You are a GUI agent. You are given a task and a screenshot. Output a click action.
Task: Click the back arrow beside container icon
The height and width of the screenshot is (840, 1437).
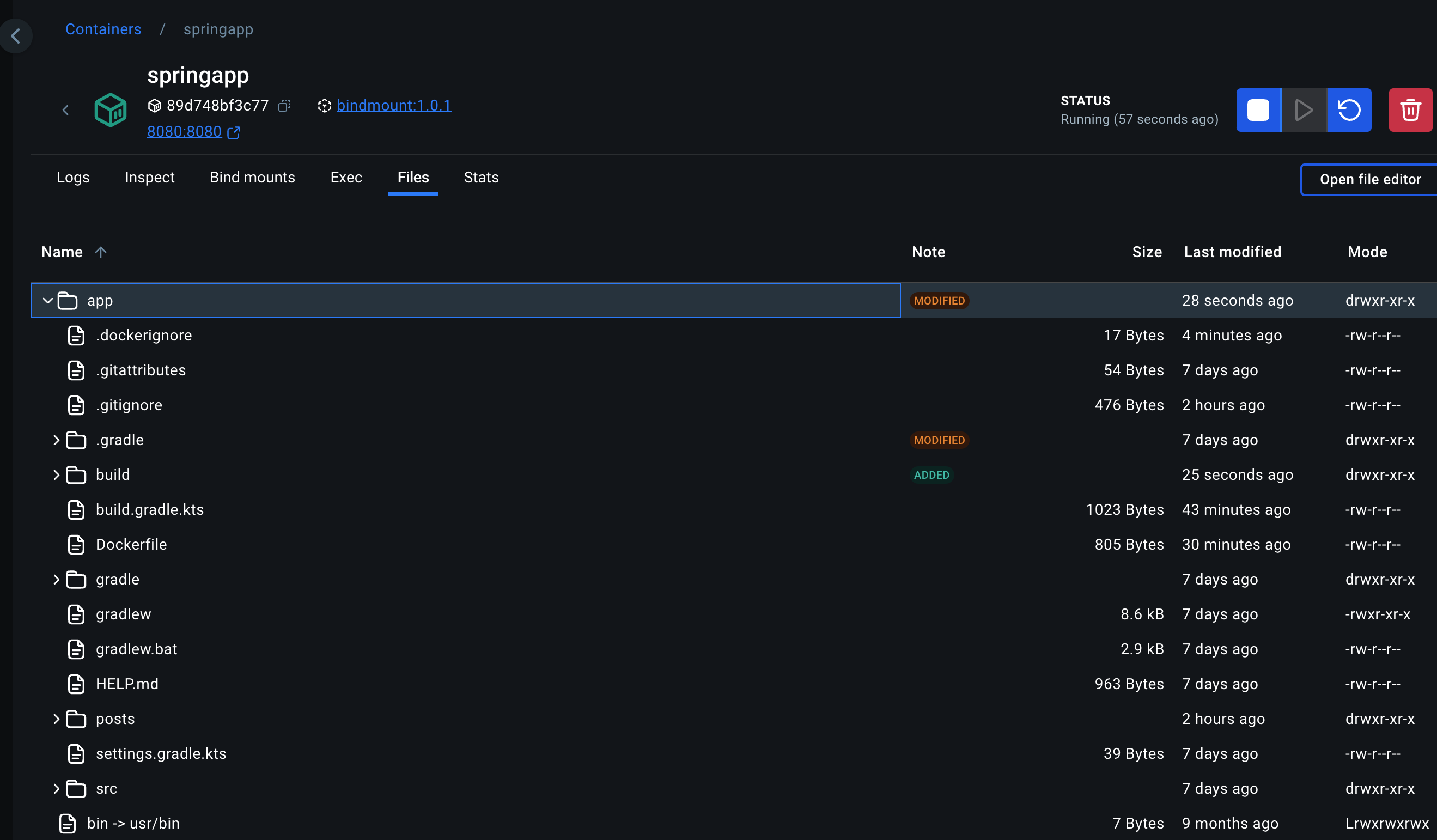tap(65, 110)
